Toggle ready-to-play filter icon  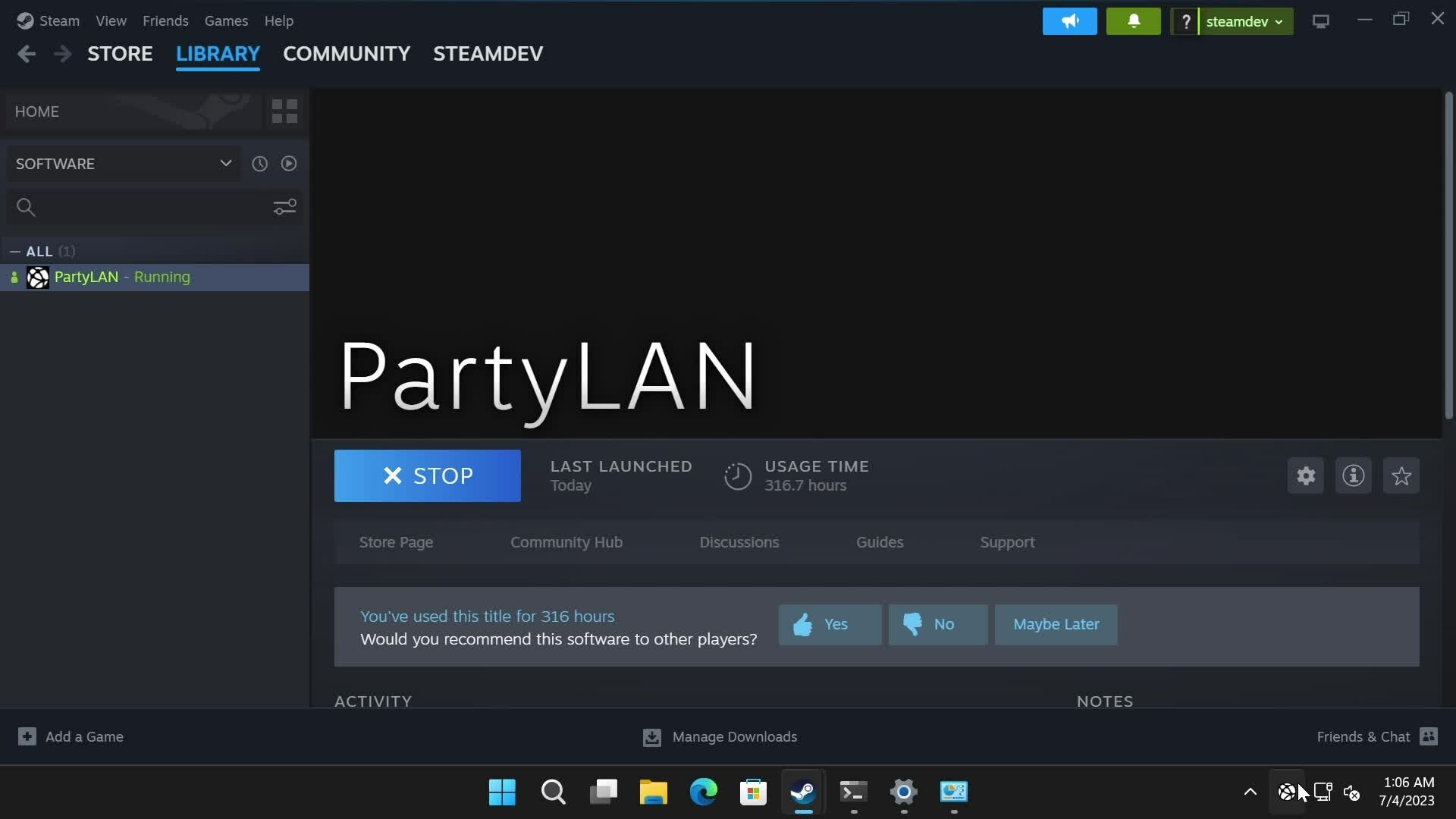point(289,164)
